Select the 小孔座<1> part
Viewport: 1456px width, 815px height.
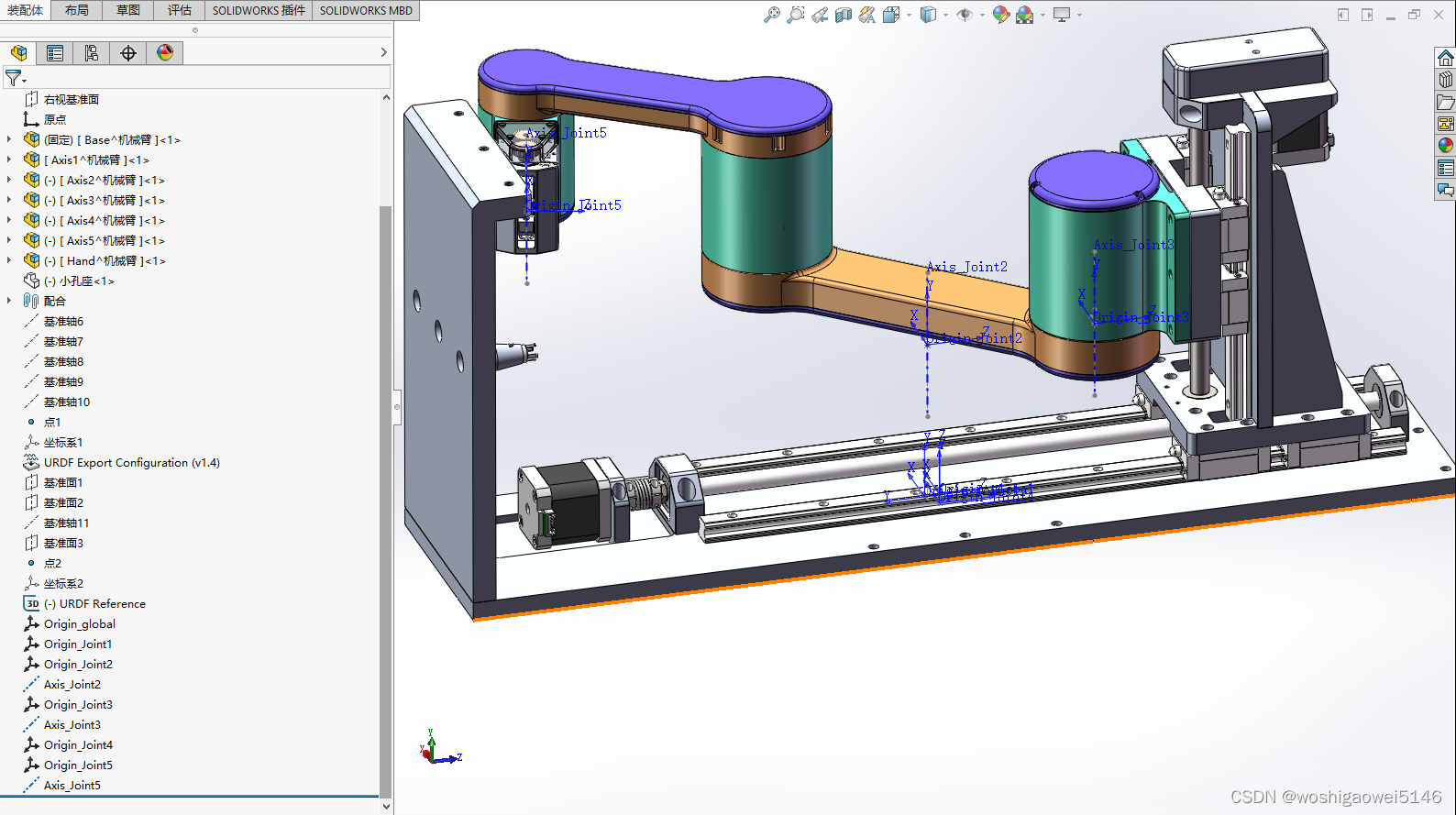pos(79,281)
